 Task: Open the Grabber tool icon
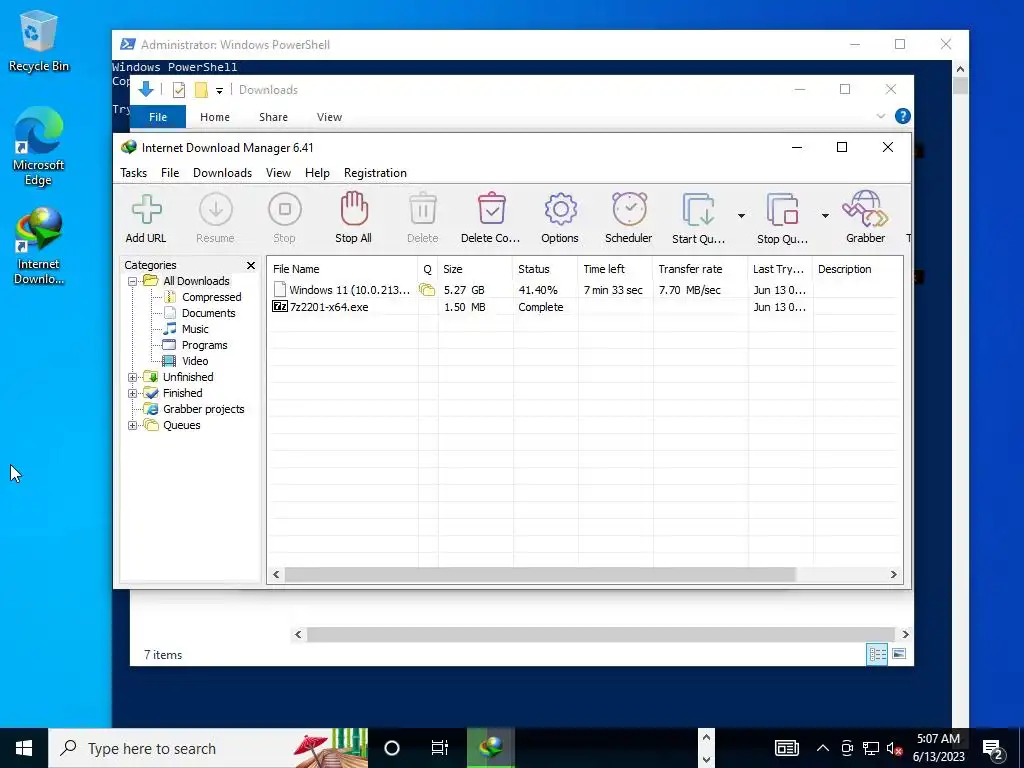click(x=865, y=209)
